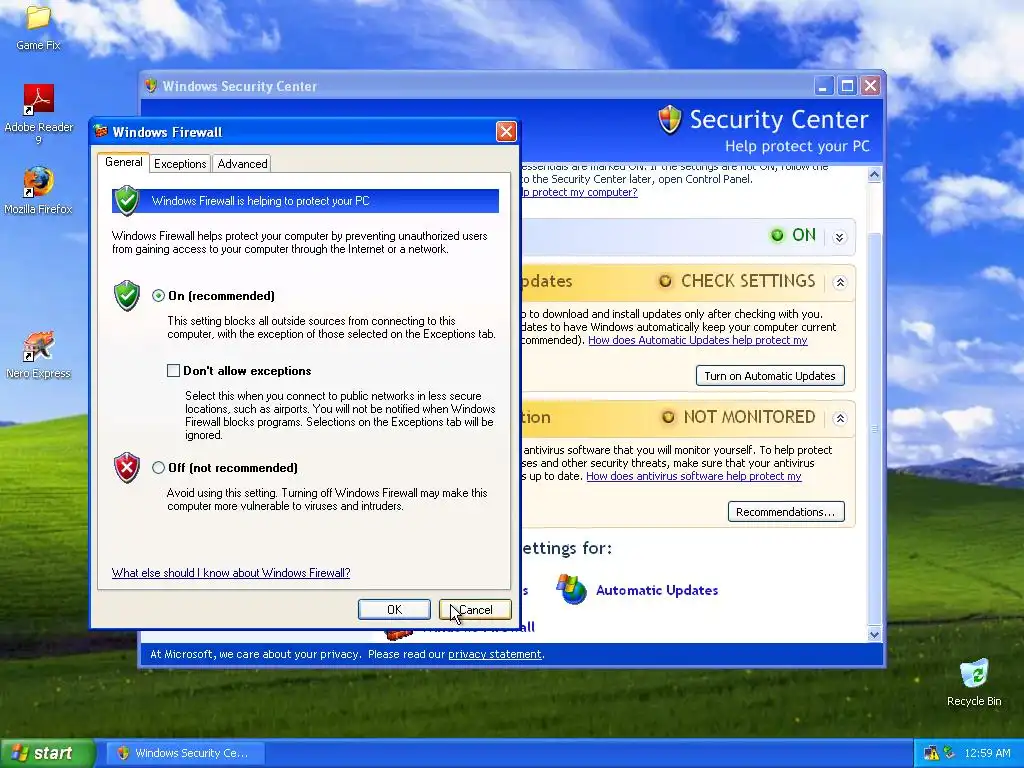Launch Mozilla Firefox from the desktop

(39, 182)
